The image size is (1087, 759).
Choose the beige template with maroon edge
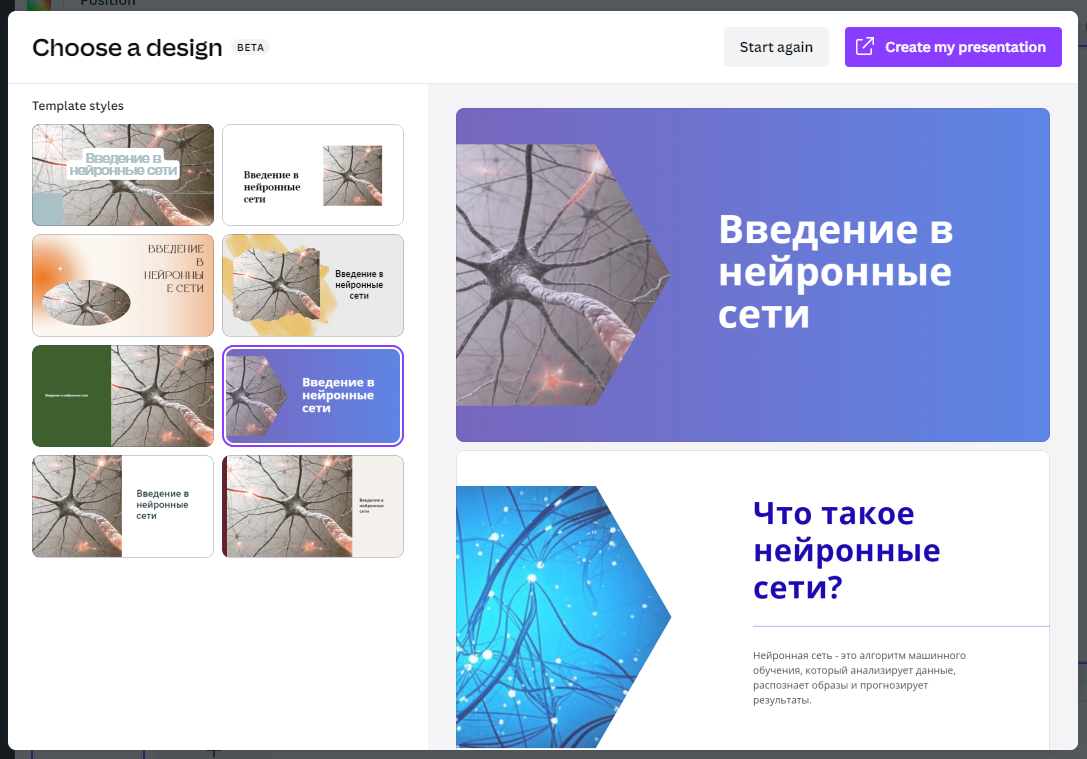tap(312, 506)
